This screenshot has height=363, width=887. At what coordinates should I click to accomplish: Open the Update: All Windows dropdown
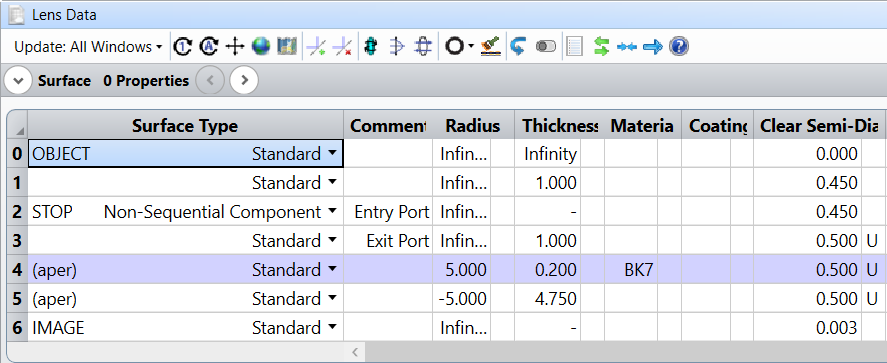88,47
